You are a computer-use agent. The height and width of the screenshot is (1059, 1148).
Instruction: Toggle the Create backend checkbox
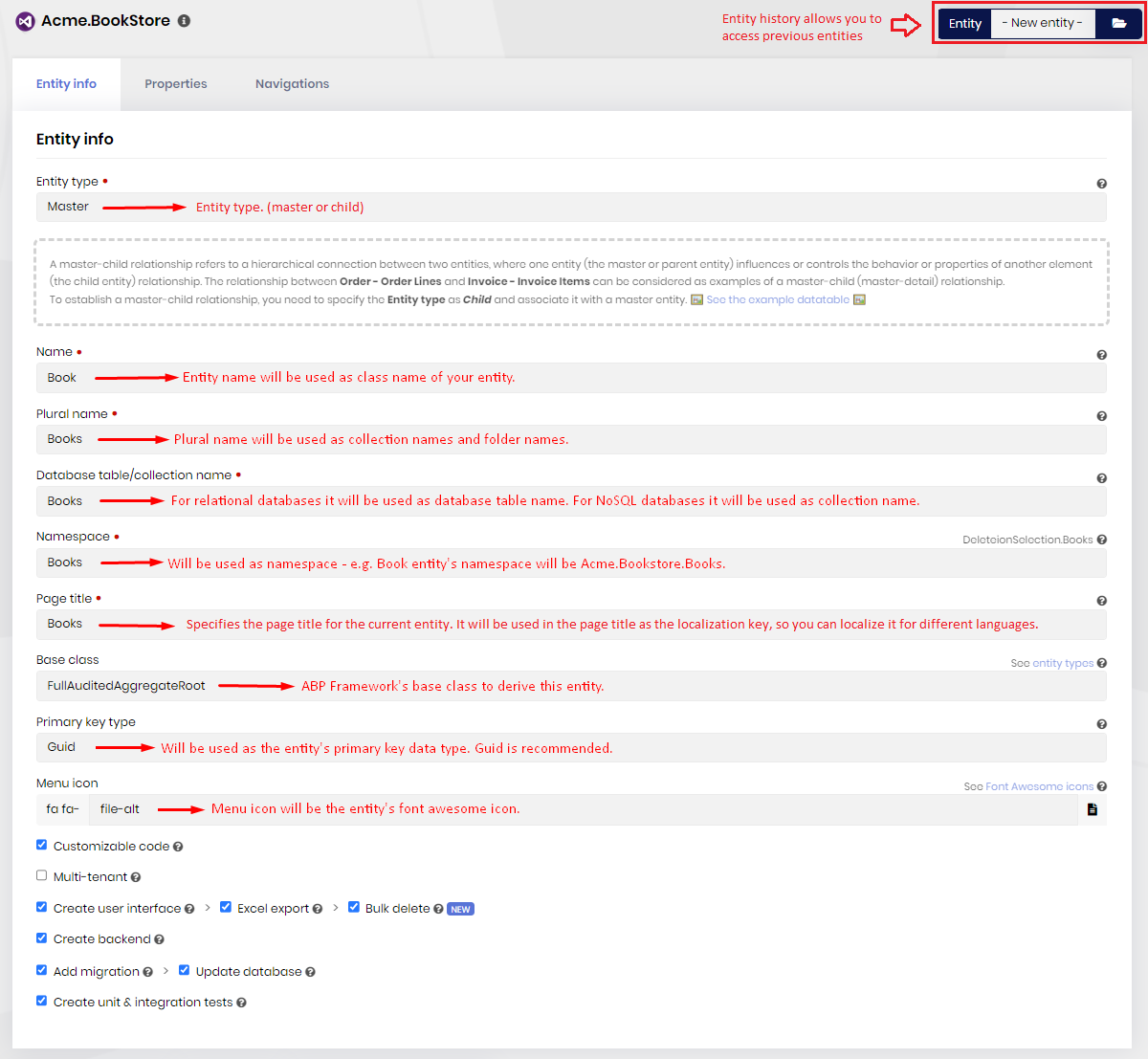click(41, 938)
